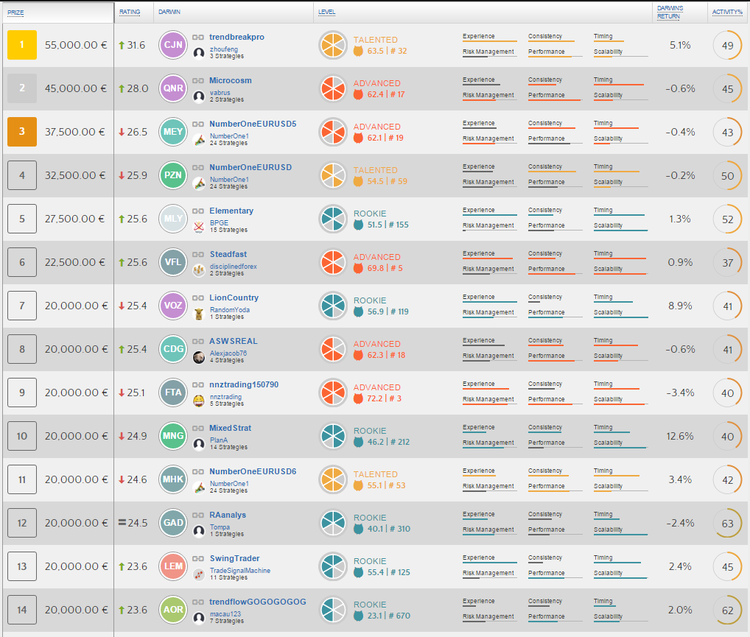
Task: Open user profile disciplinedforex
Action: coord(233,266)
